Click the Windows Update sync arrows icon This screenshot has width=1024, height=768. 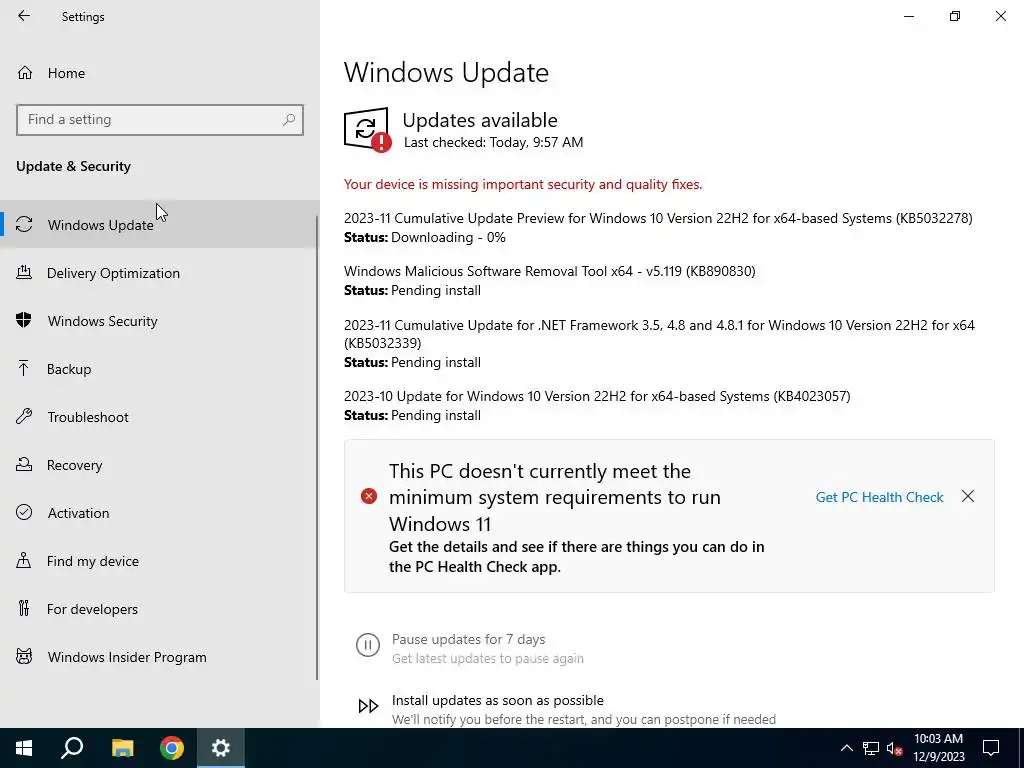24,225
